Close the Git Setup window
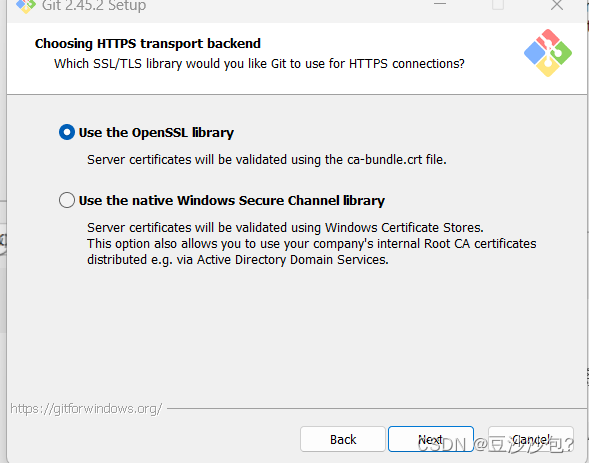This screenshot has width=589, height=463. point(557,5)
